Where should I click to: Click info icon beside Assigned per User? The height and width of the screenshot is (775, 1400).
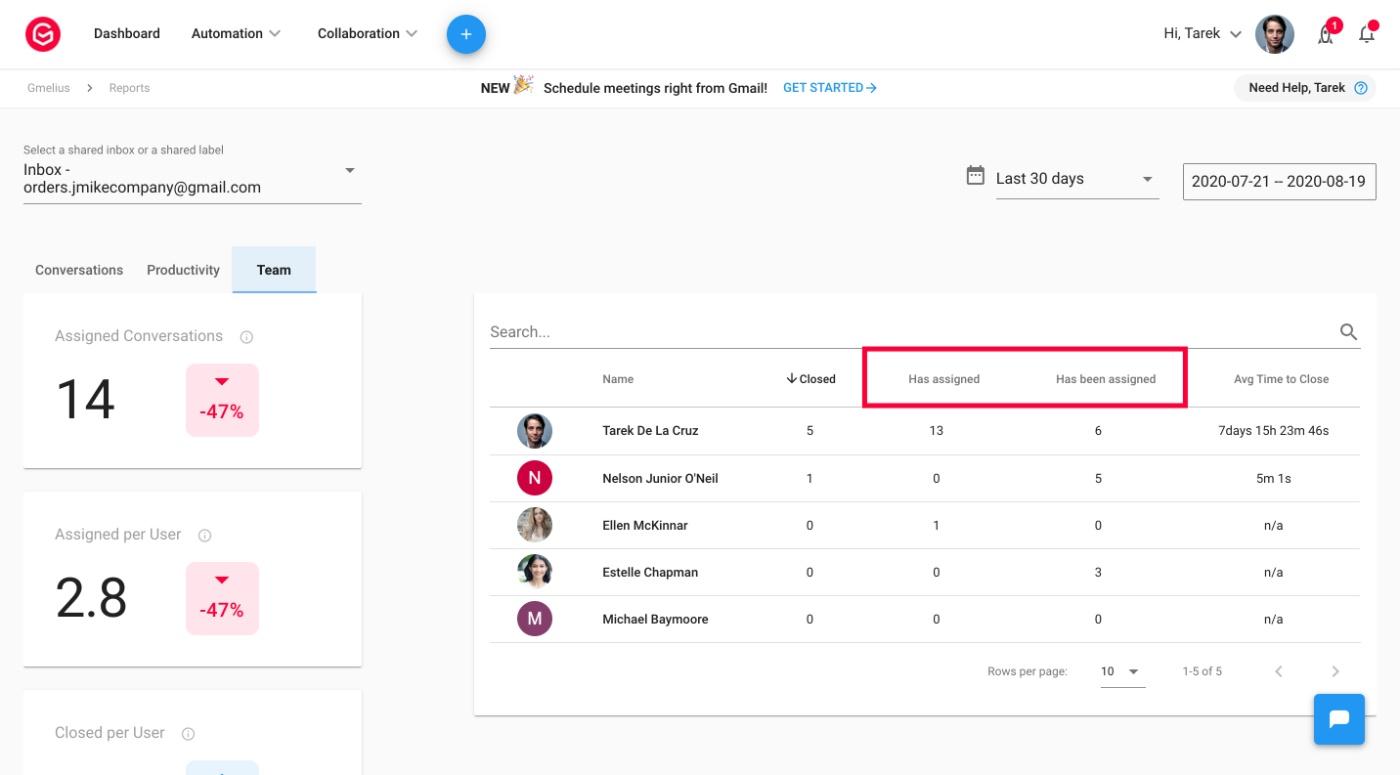[205, 536]
